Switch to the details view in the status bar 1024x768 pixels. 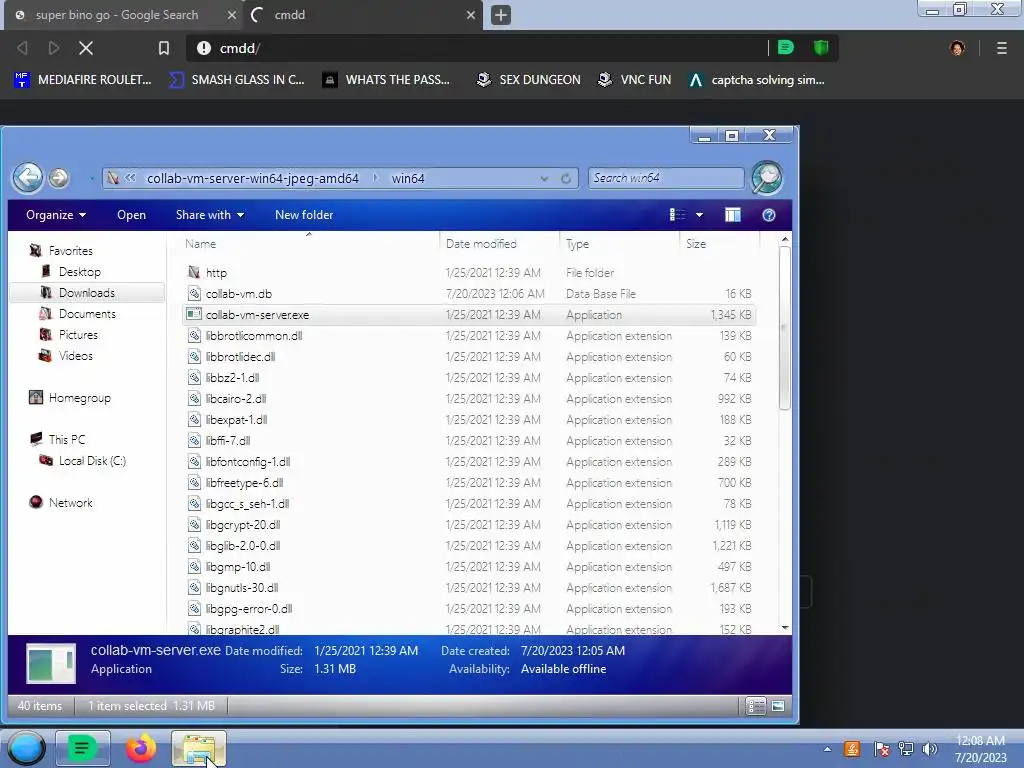click(756, 706)
